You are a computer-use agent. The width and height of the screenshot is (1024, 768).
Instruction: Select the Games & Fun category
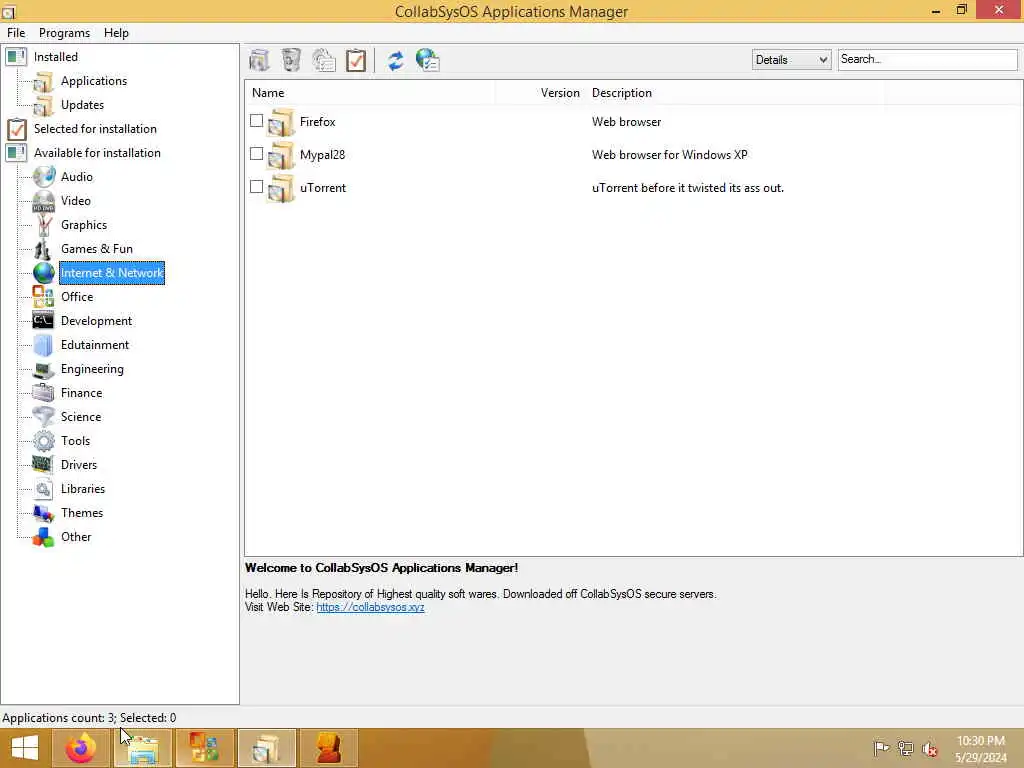click(x=97, y=249)
